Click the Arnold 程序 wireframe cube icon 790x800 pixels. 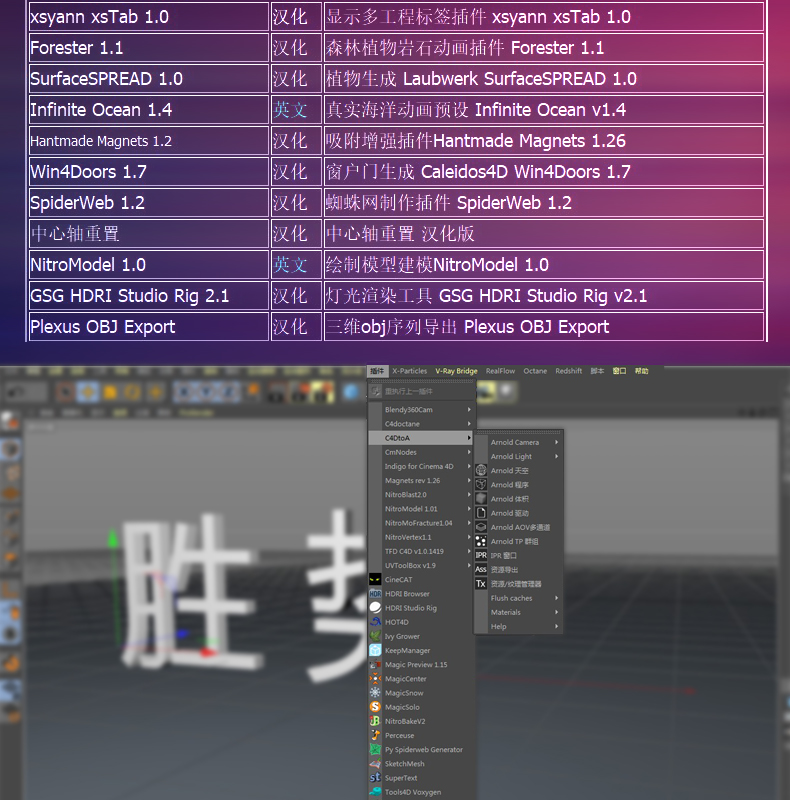(481, 485)
